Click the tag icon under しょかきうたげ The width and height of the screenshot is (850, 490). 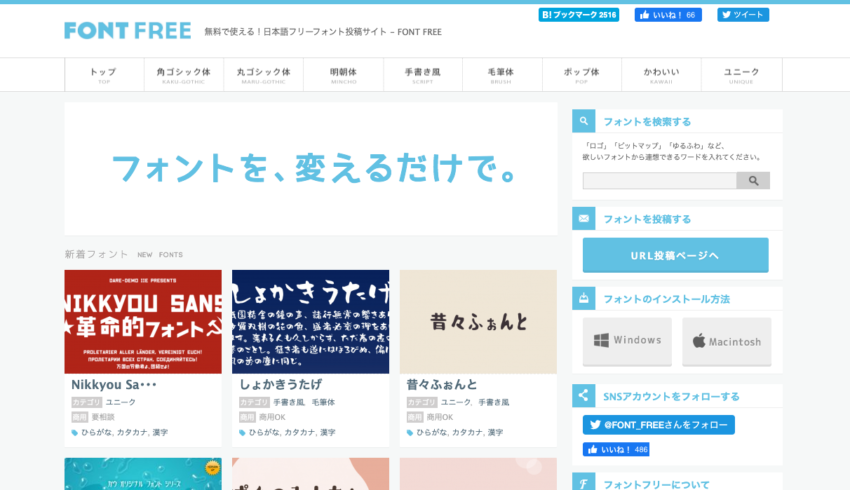coord(242,433)
